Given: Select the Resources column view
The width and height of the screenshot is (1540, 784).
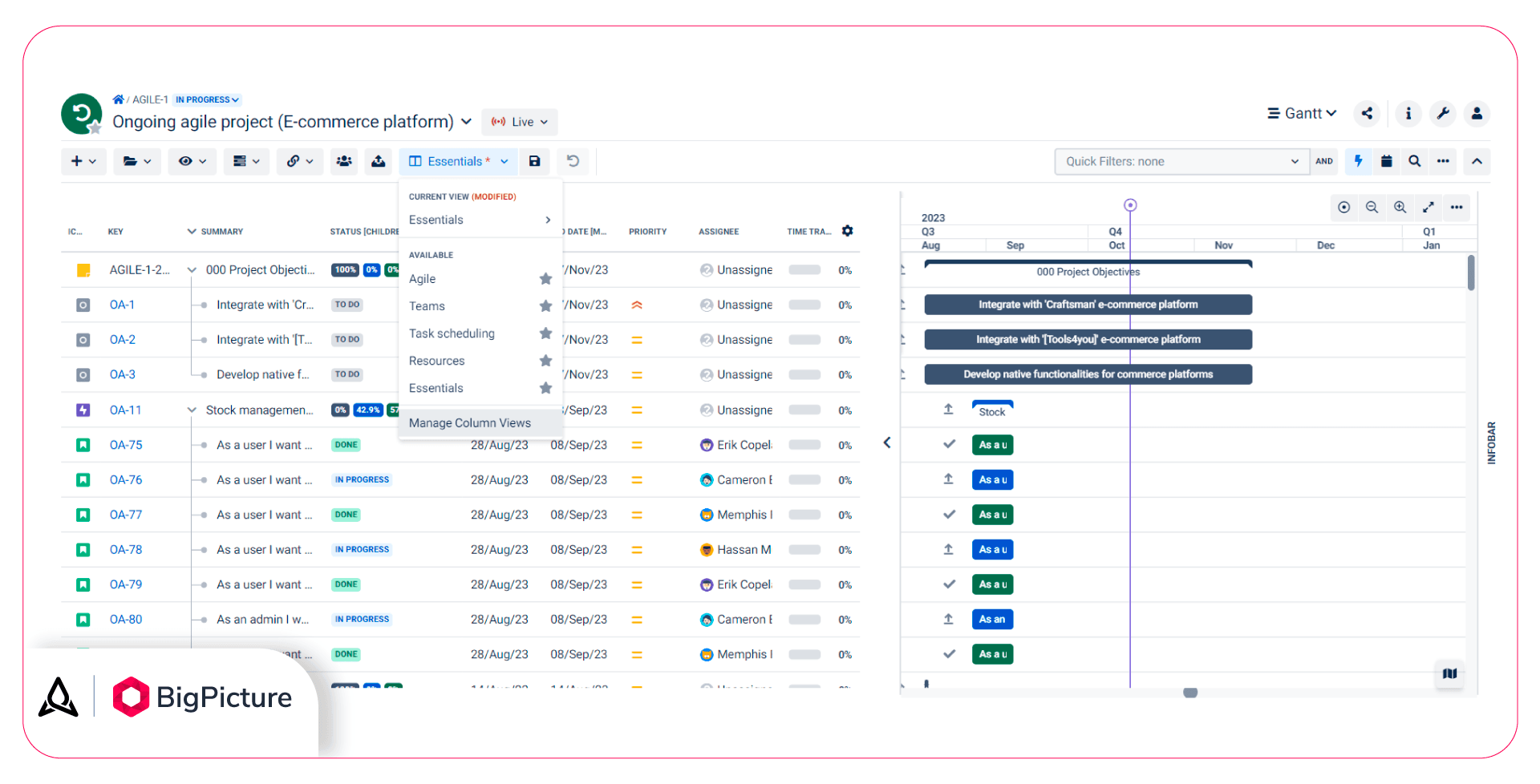Looking at the screenshot, I should pos(437,361).
